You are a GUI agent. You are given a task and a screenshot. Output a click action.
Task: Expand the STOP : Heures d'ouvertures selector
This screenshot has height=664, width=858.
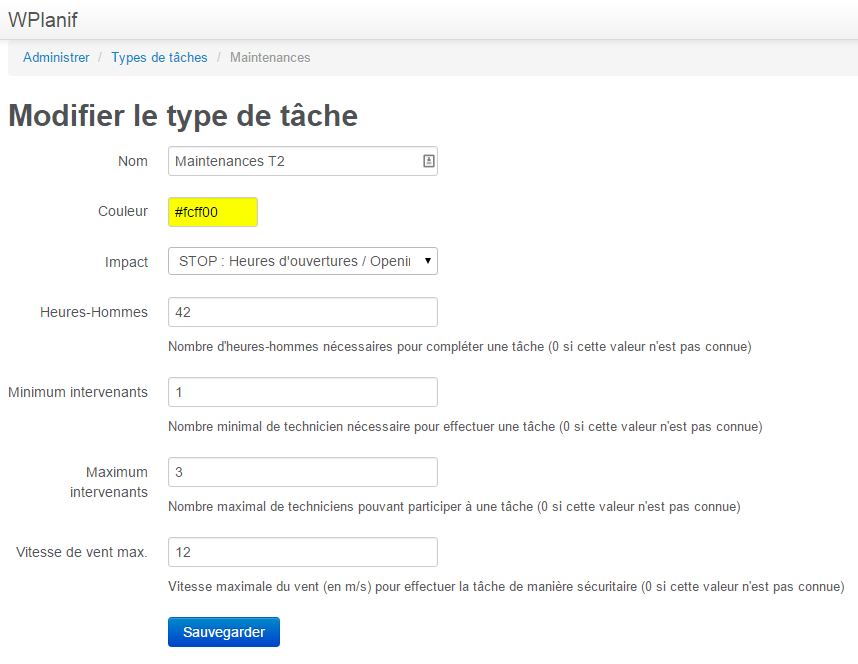click(302, 261)
